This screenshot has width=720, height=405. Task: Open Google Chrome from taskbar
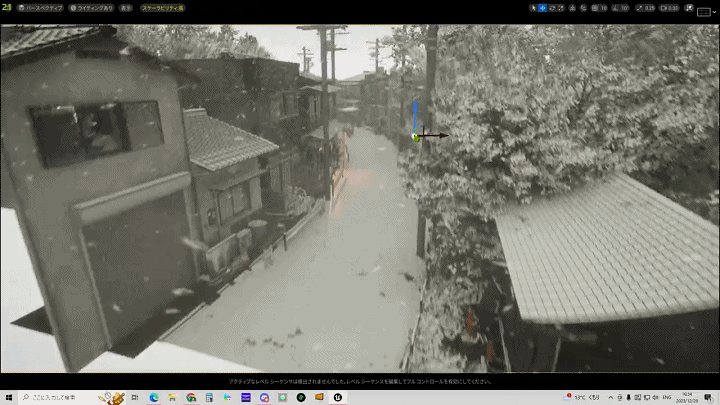click(x=191, y=397)
